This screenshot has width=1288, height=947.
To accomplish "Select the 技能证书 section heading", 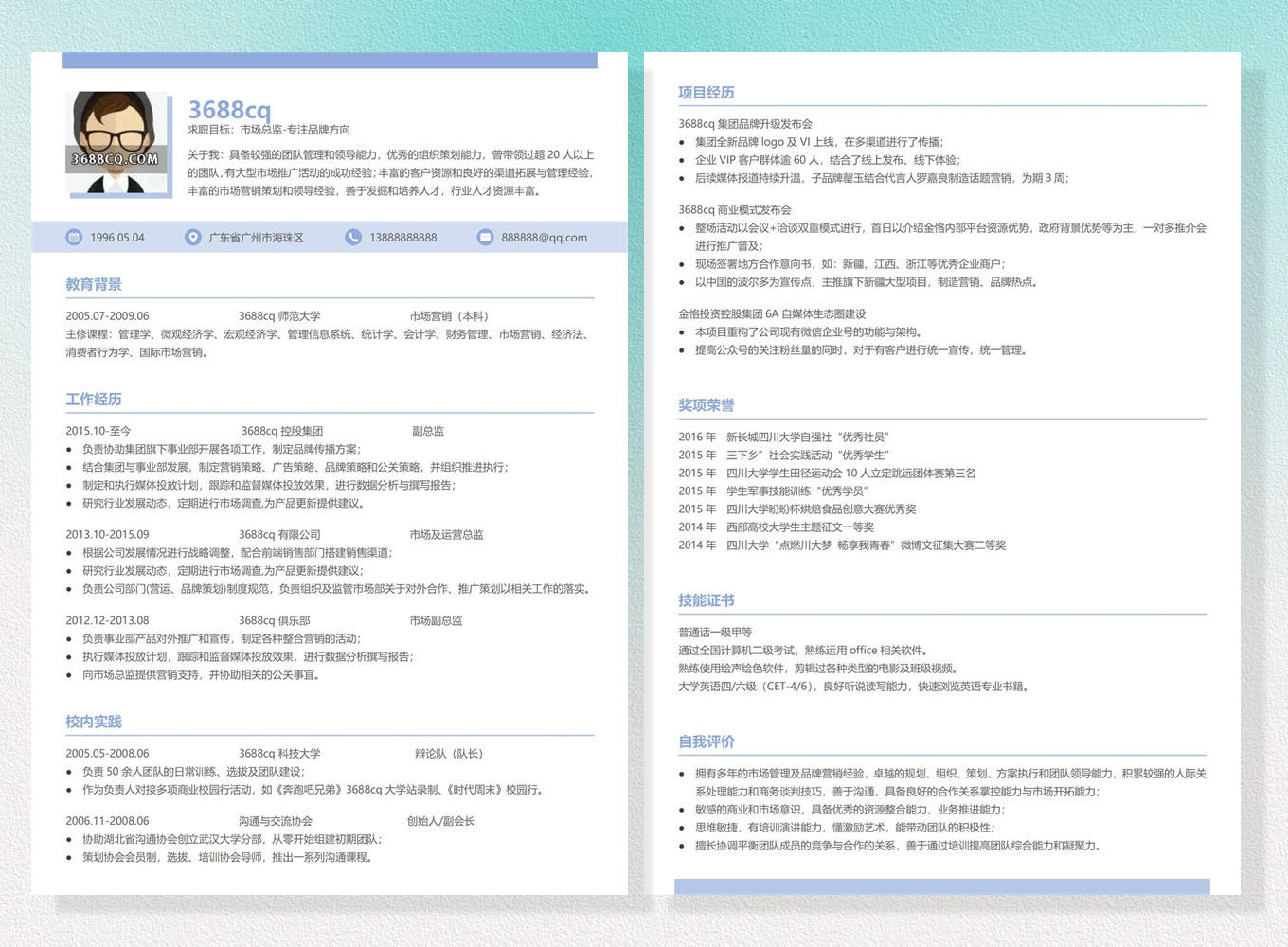I will (707, 600).
